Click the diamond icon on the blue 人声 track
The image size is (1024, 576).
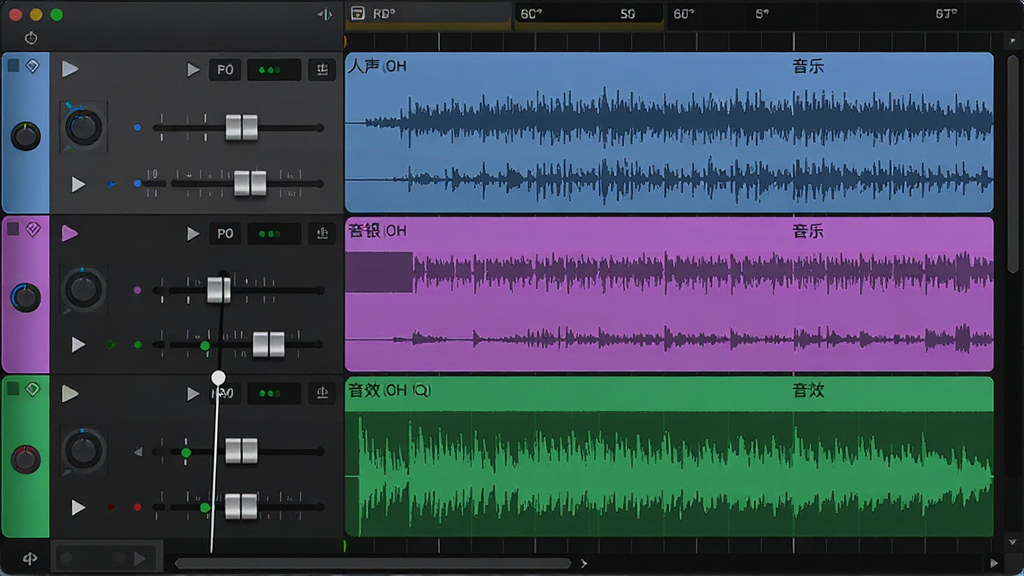coord(33,66)
